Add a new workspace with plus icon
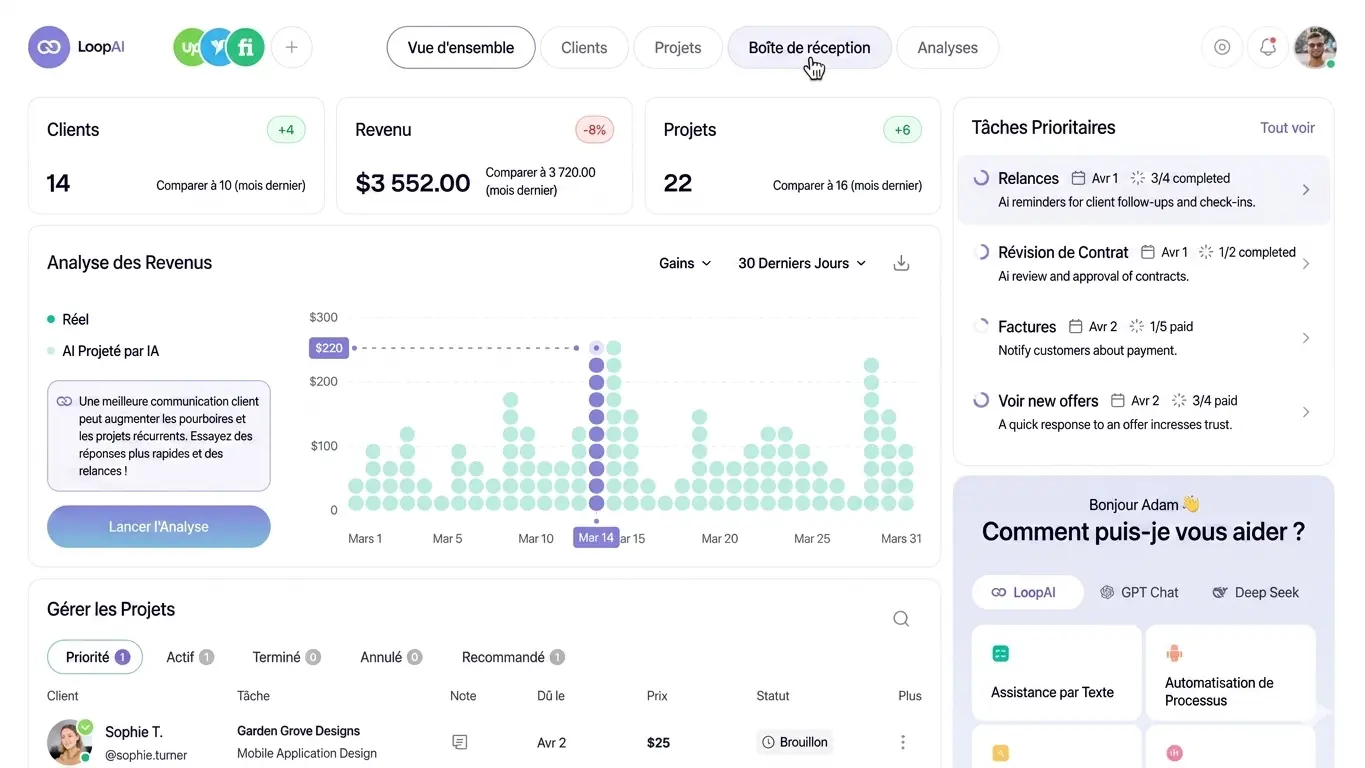Image resolution: width=1365 pixels, height=768 pixels. point(292,47)
